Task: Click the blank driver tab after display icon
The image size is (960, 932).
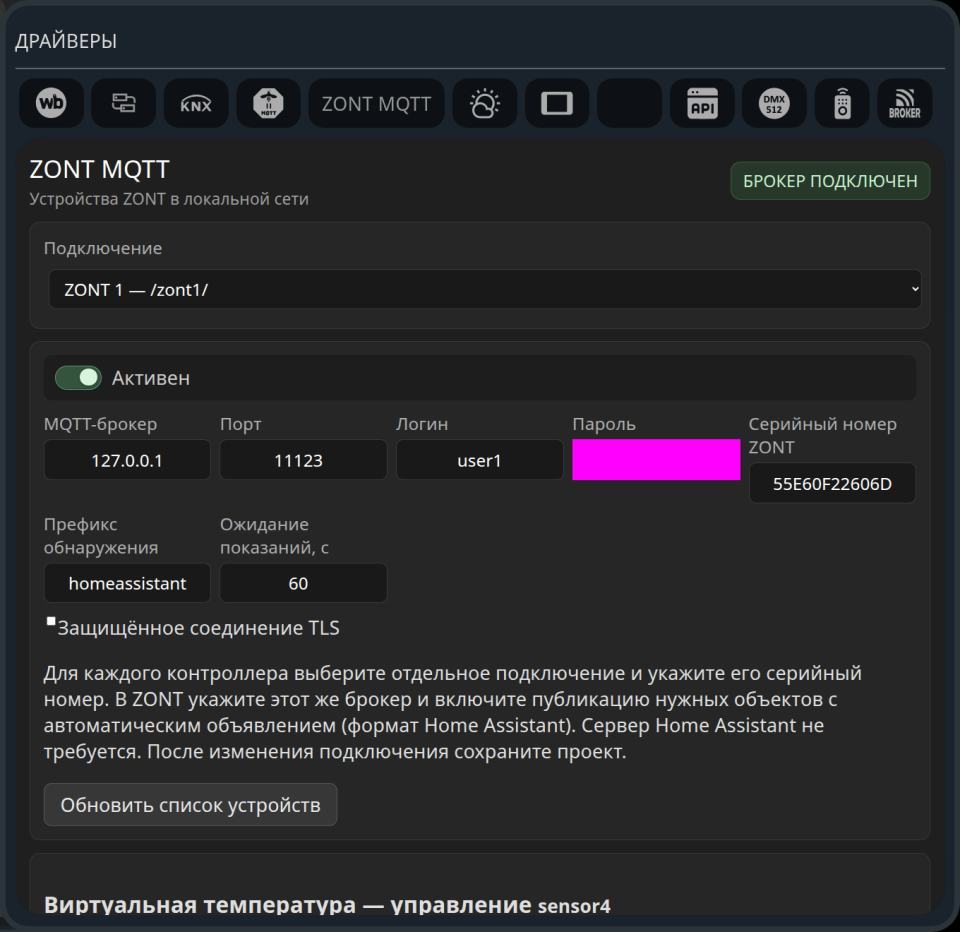Action: 629,103
